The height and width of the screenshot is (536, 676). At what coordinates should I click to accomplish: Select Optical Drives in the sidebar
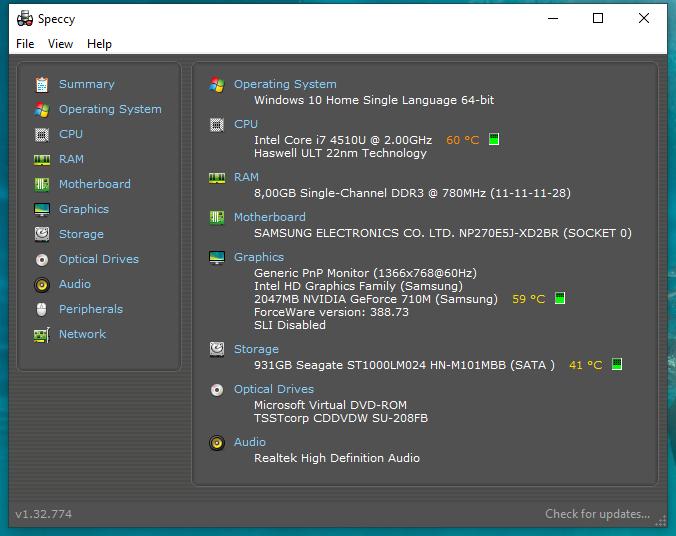99,259
